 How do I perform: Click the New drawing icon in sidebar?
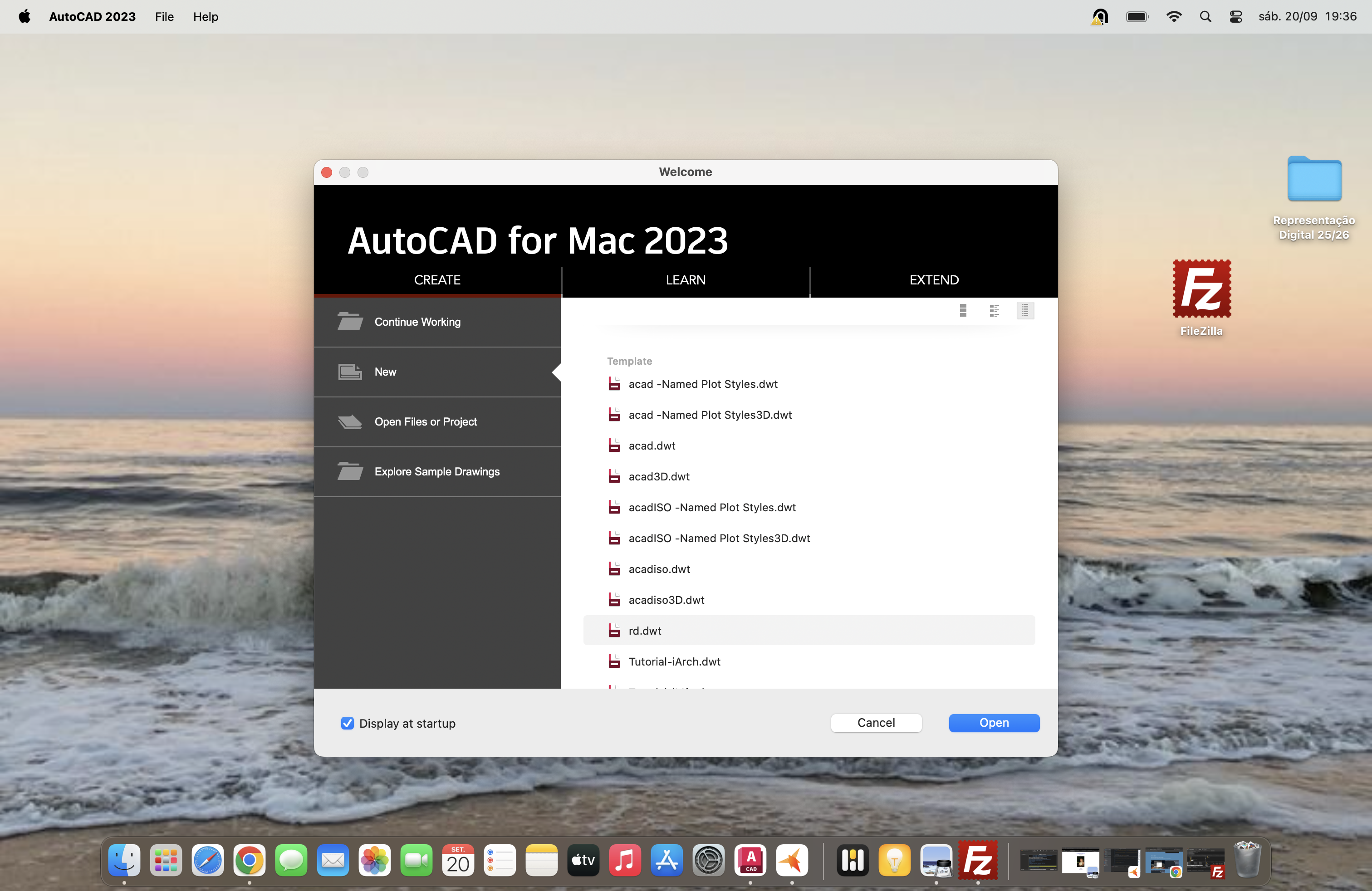(x=350, y=372)
